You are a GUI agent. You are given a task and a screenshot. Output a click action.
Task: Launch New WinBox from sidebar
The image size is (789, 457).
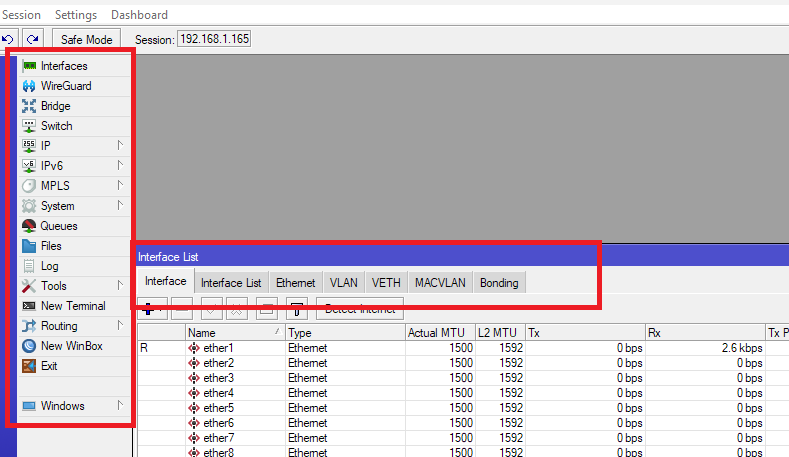71,346
